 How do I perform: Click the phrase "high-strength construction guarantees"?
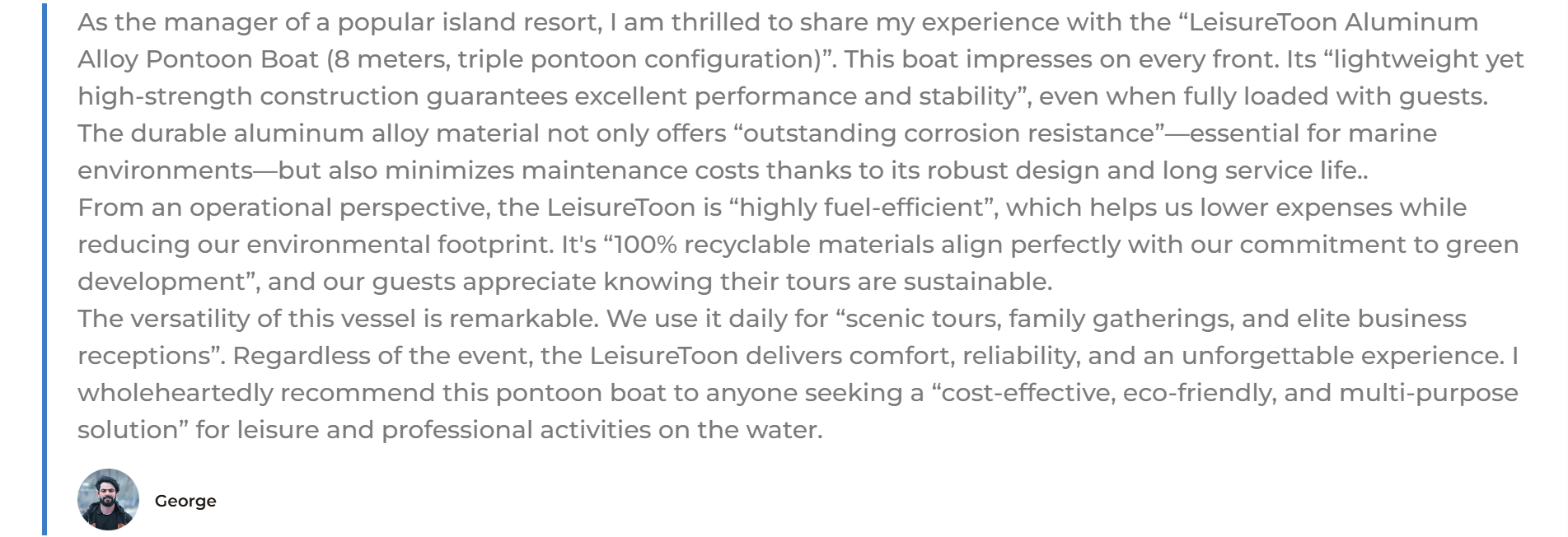tap(322, 96)
